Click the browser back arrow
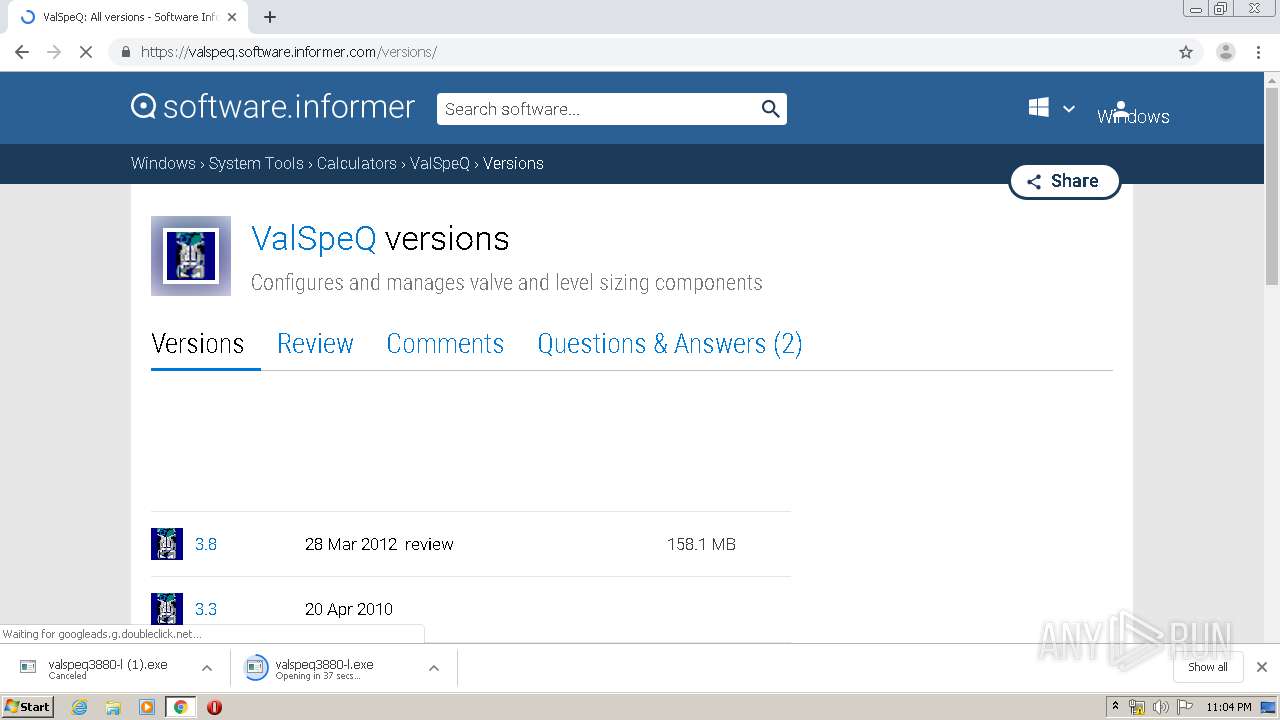This screenshot has height=720, width=1280. [22, 52]
